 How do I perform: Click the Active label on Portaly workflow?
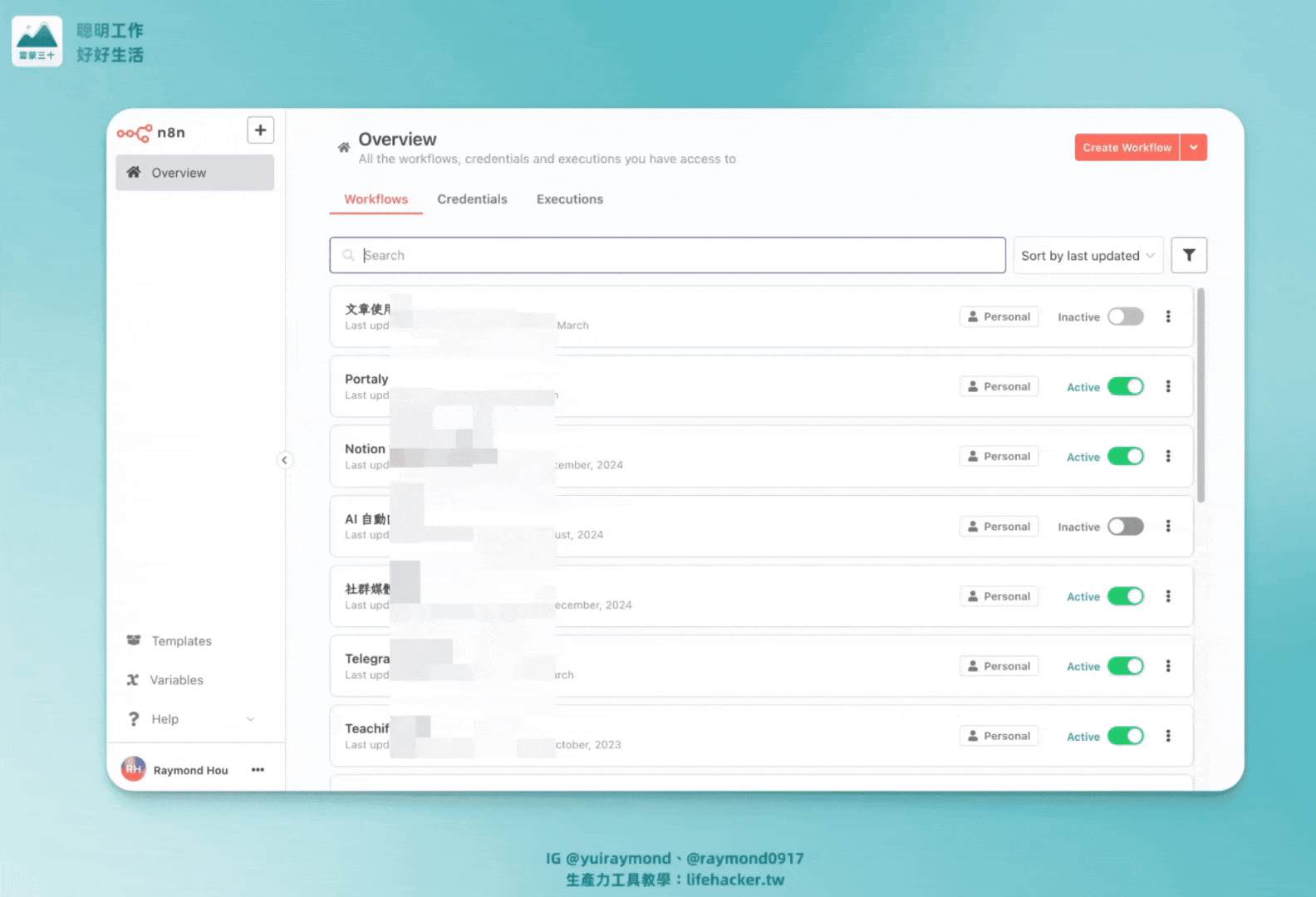click(x=1083, y=387)
